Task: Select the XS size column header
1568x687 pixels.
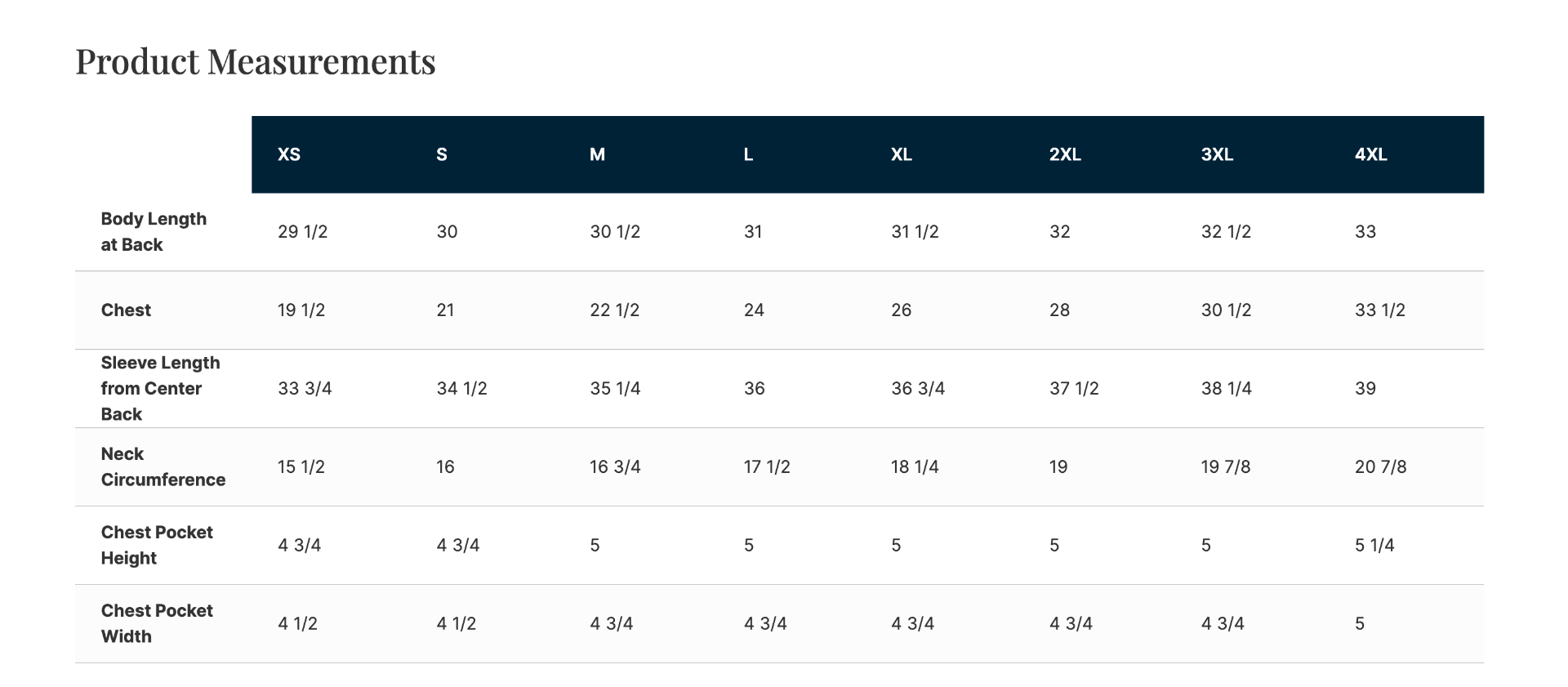Action: [x=289, y=154]
